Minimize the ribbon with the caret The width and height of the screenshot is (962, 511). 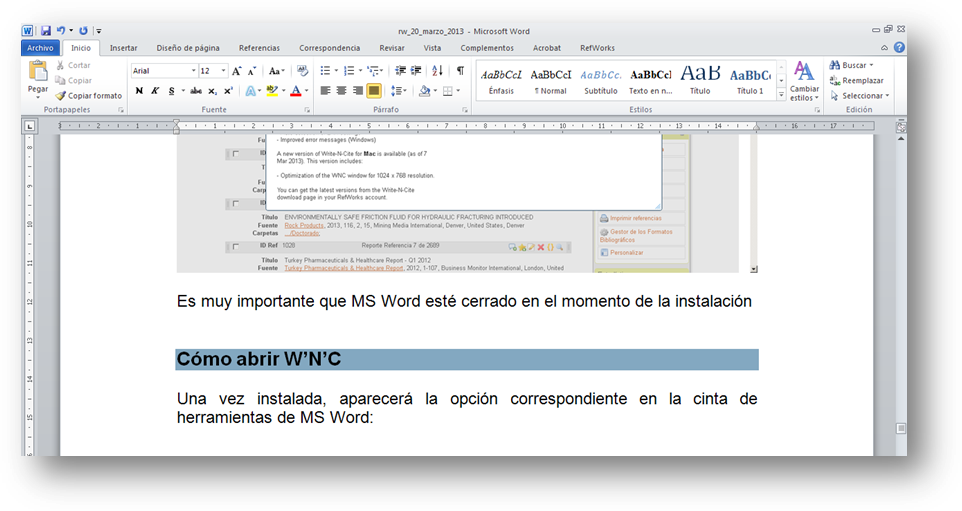(x=884, y=47)
